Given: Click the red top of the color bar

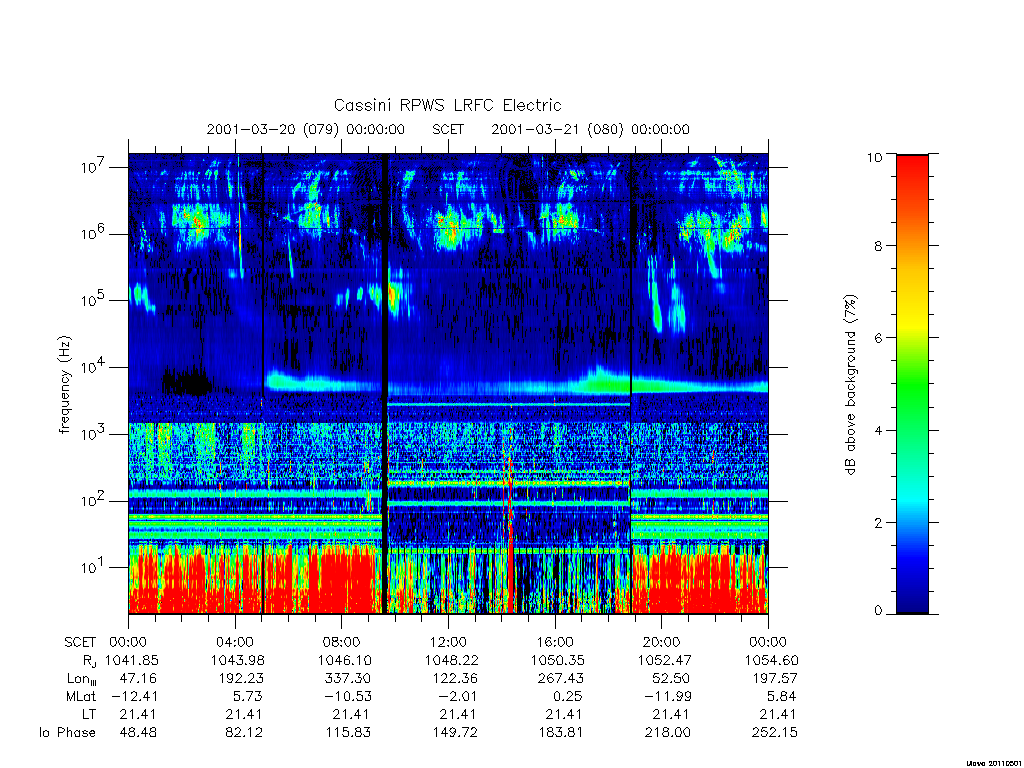Looking at the screenshot, I should click(912, 170).
